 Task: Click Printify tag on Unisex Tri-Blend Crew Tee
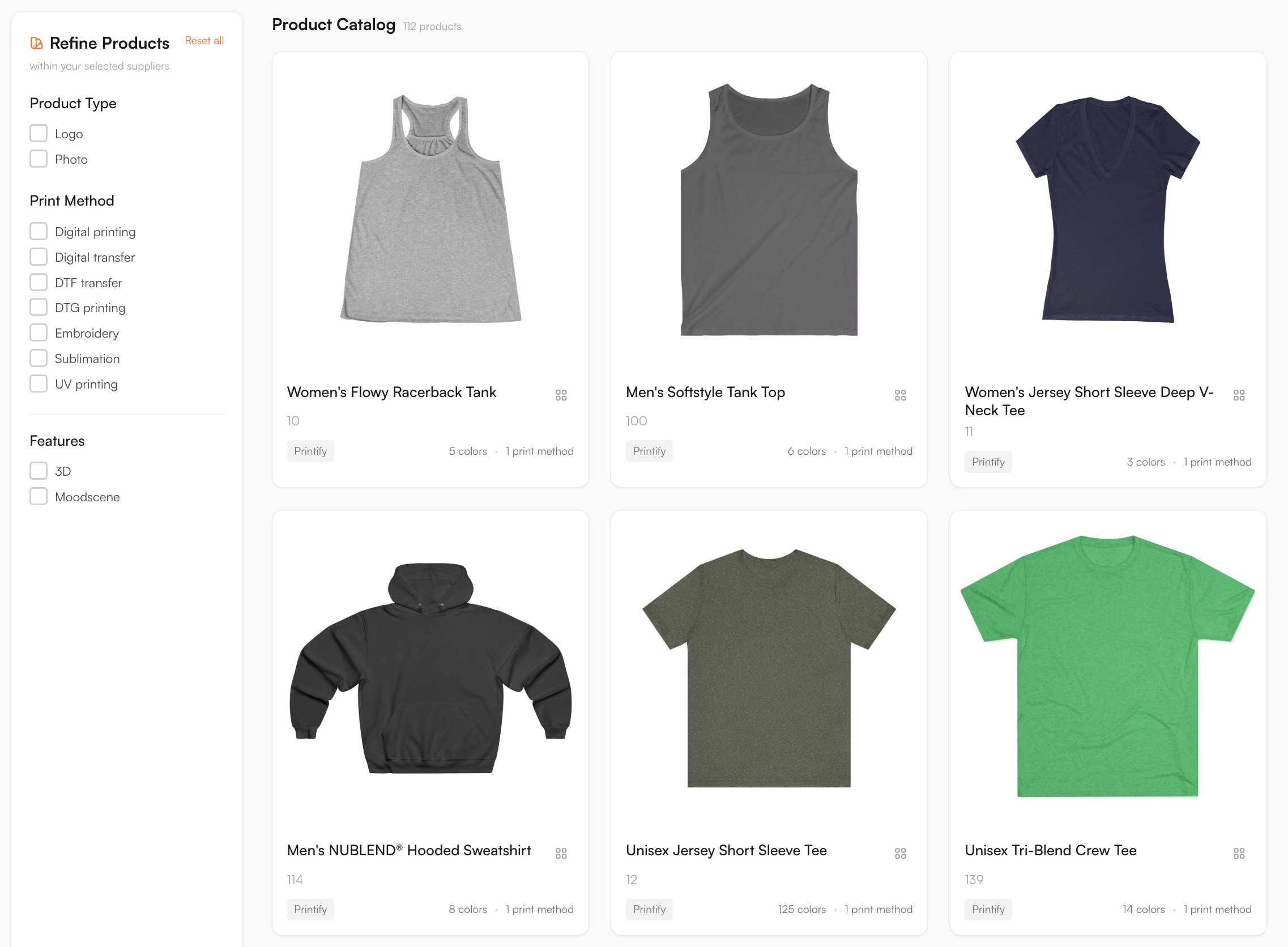tap(988, 909)
